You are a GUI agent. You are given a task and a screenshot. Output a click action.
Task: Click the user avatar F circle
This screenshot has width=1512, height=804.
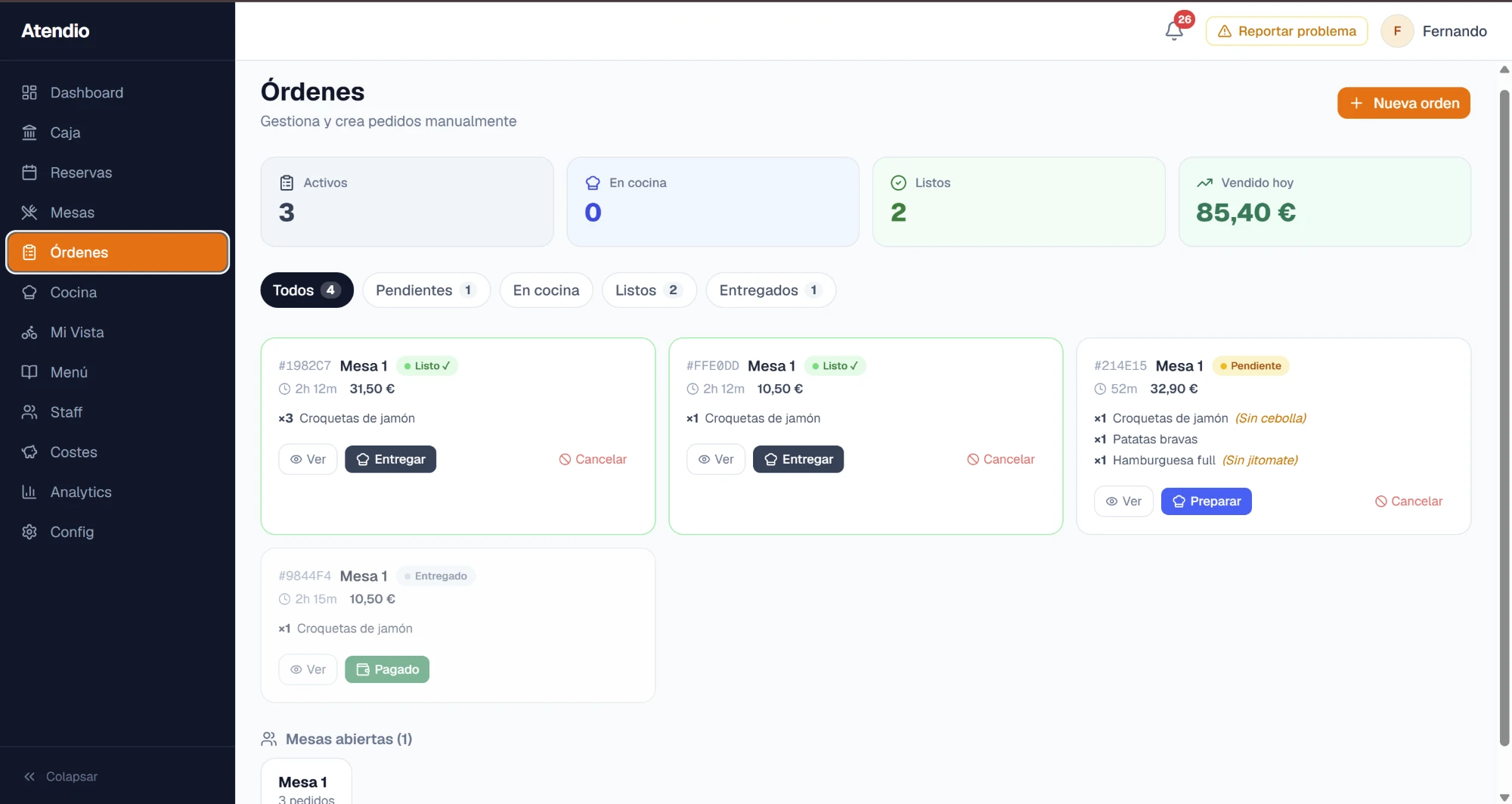pyautogui.click(x=1397, y=31)
